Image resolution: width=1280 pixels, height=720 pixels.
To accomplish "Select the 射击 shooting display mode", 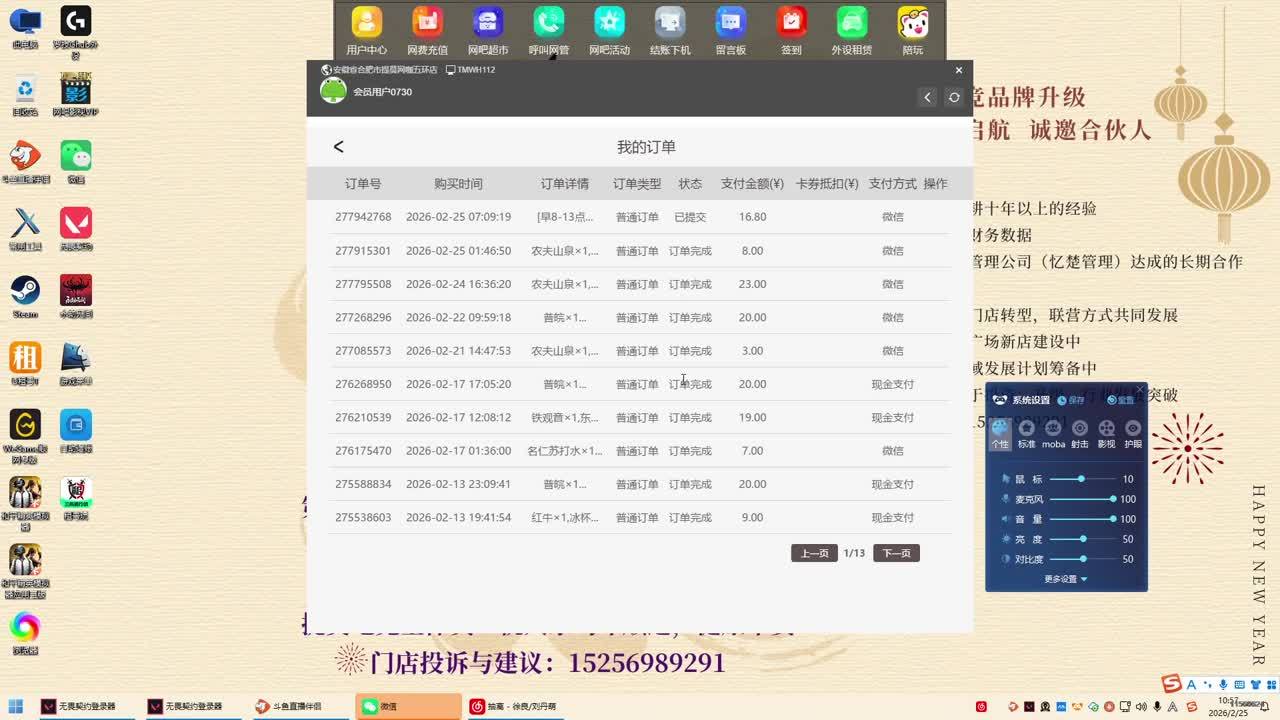I will [1080, 432].
